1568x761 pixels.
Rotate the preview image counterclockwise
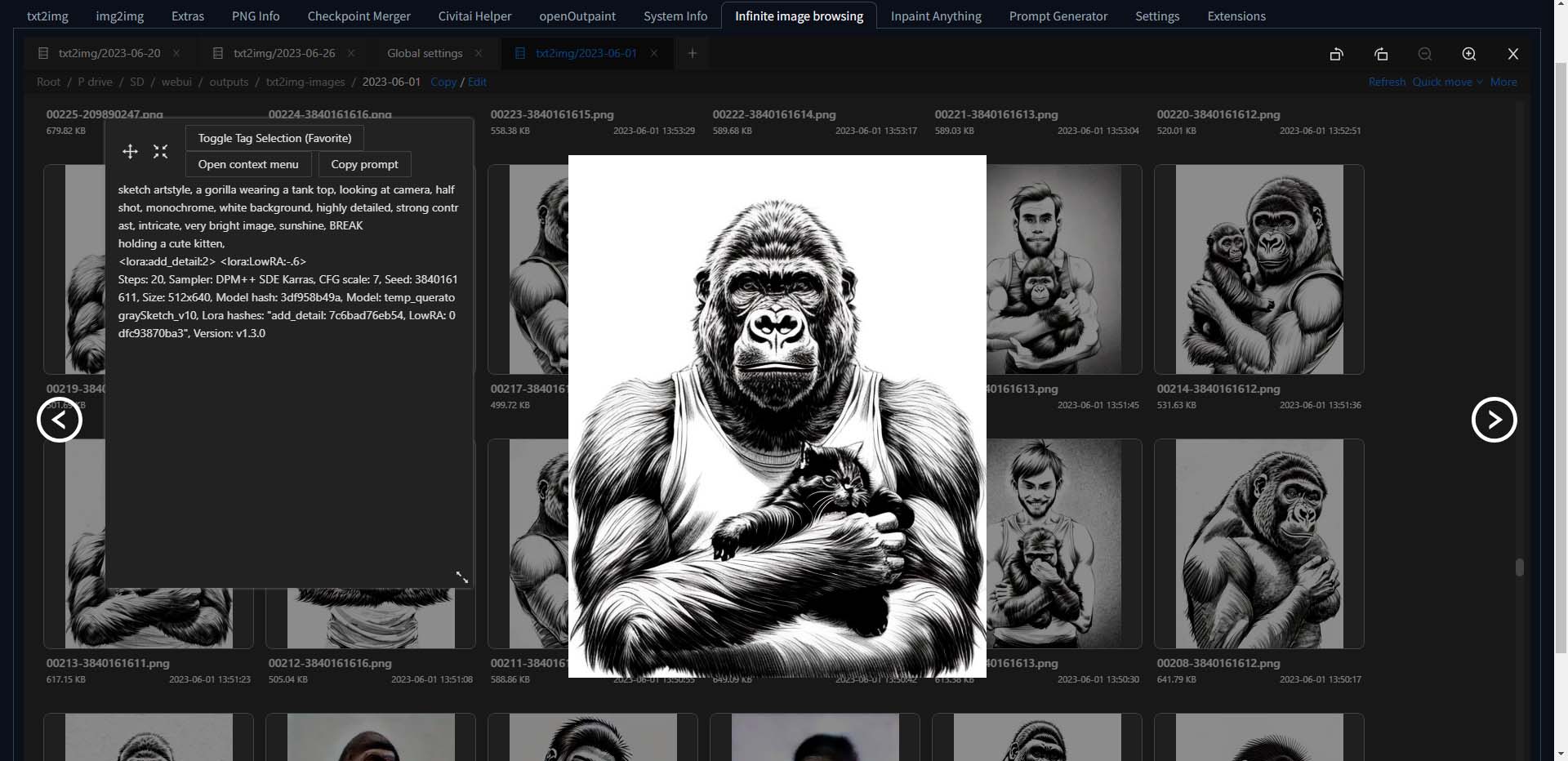(x=1336, y=54)
